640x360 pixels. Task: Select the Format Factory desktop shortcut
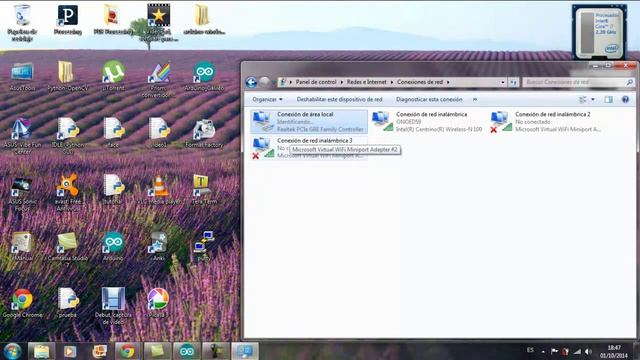pos(204,133)
